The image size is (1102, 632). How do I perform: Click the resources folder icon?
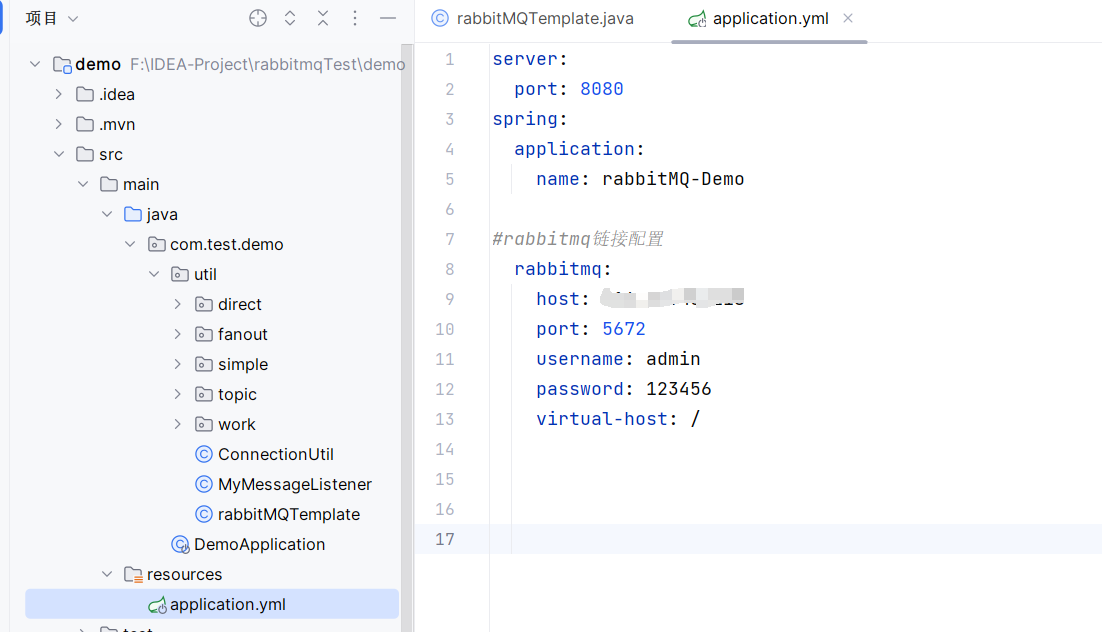pyautogui.click(x=134, y=574)
